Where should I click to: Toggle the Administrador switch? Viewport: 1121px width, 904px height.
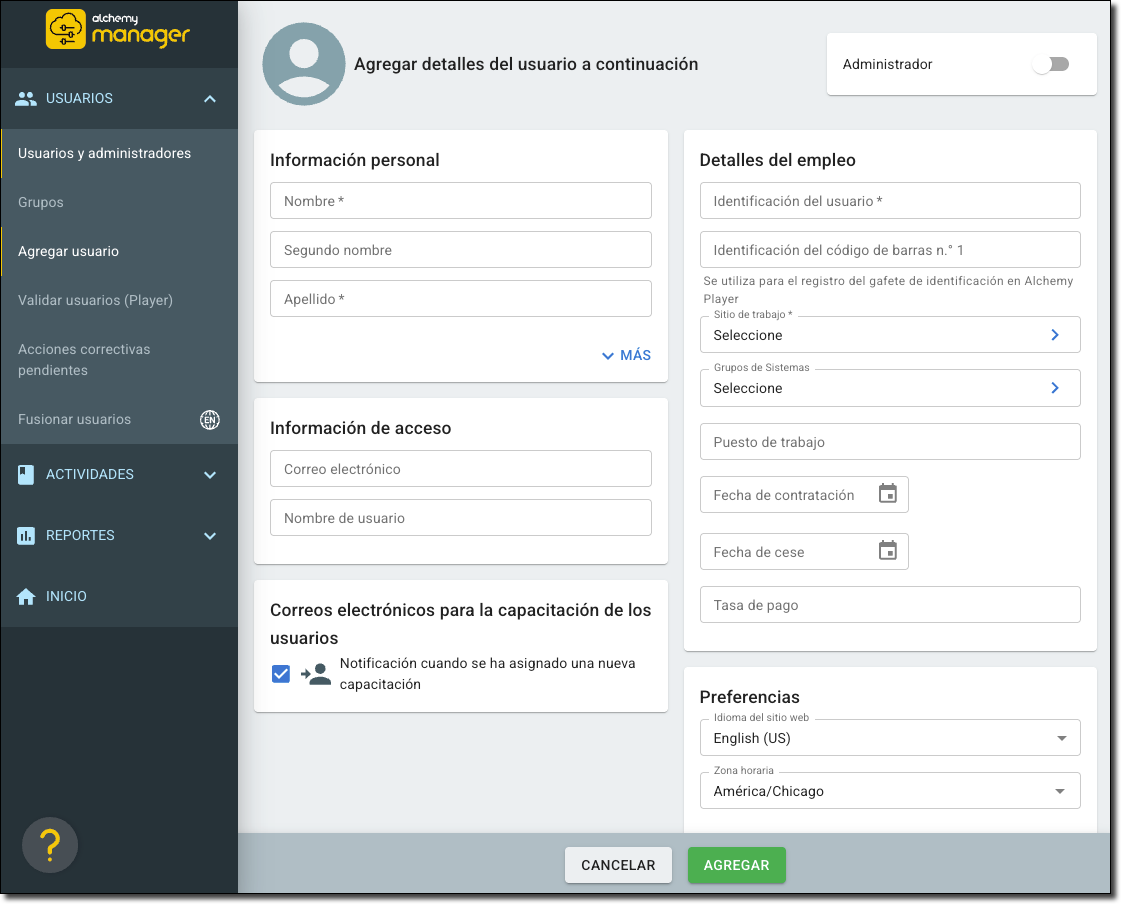click(x=1050, y=64)
